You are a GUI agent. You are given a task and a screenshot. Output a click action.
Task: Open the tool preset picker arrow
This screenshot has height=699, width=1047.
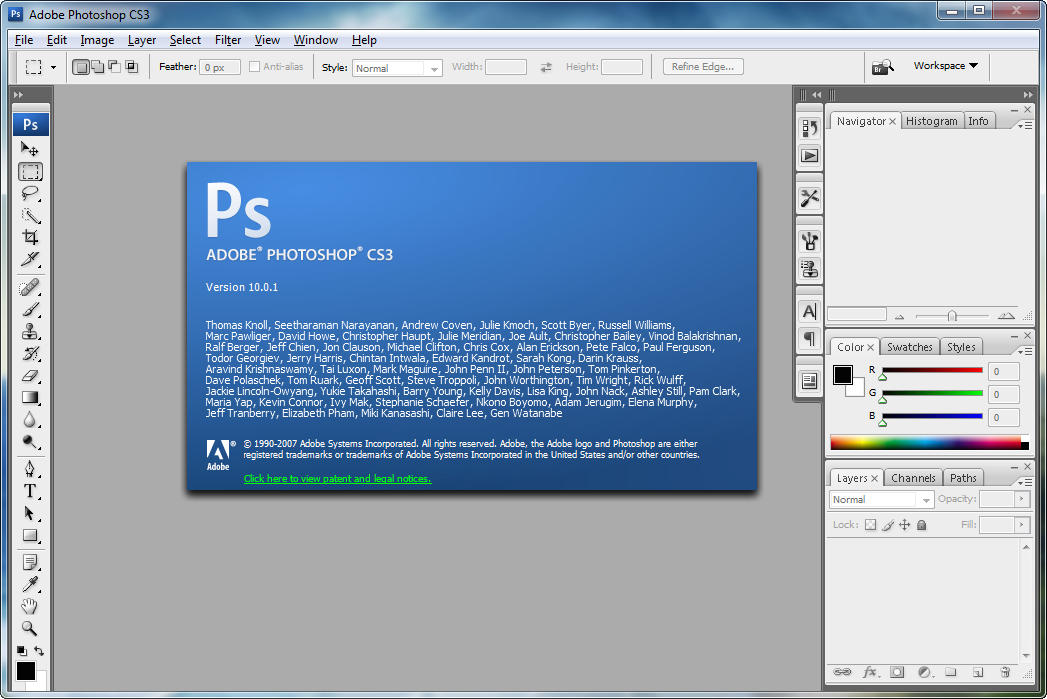point(53,67)
